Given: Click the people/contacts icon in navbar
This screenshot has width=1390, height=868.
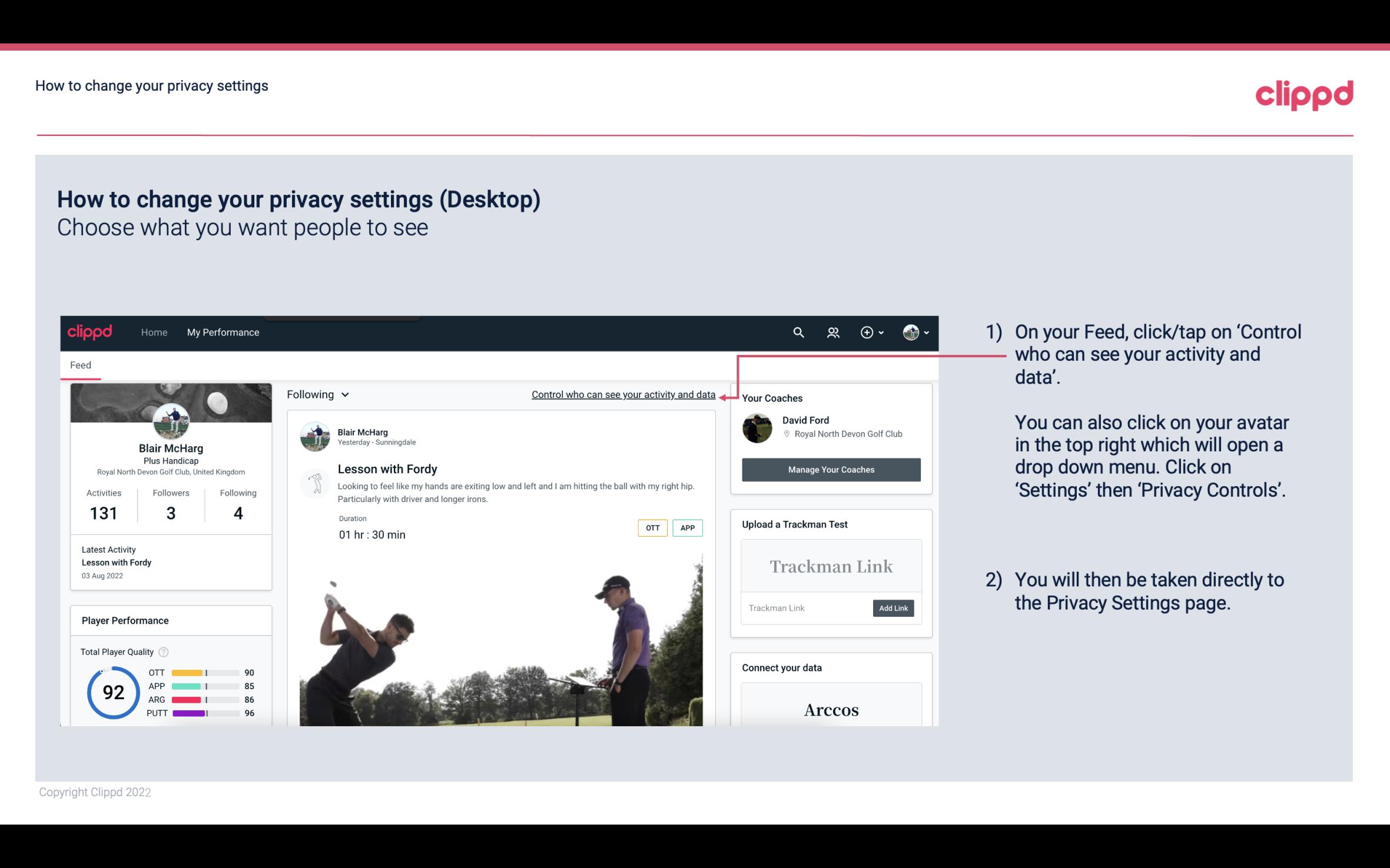Looking at the screenshot, I should (x=832, y=332).
